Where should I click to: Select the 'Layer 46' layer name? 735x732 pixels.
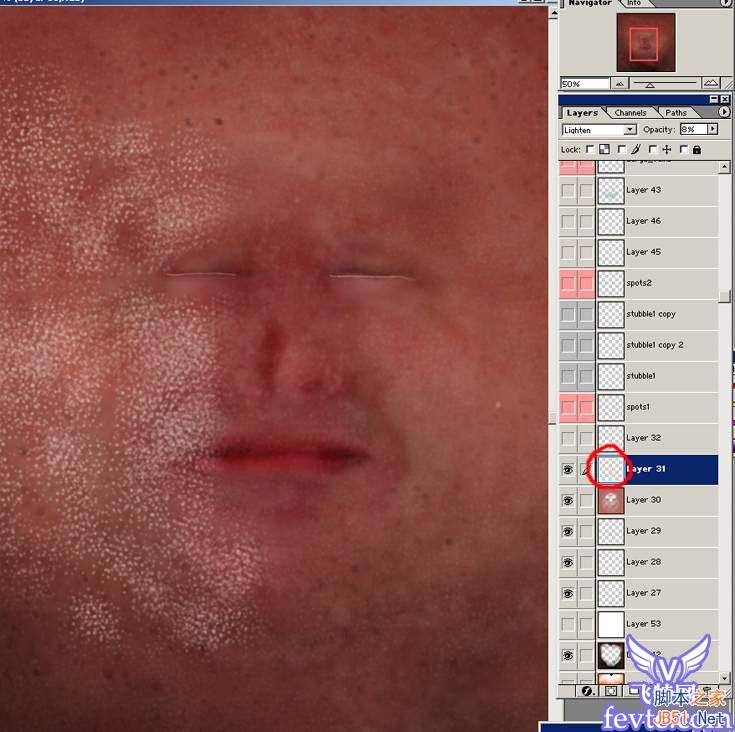pyautogui.click(x=644, y=221)
